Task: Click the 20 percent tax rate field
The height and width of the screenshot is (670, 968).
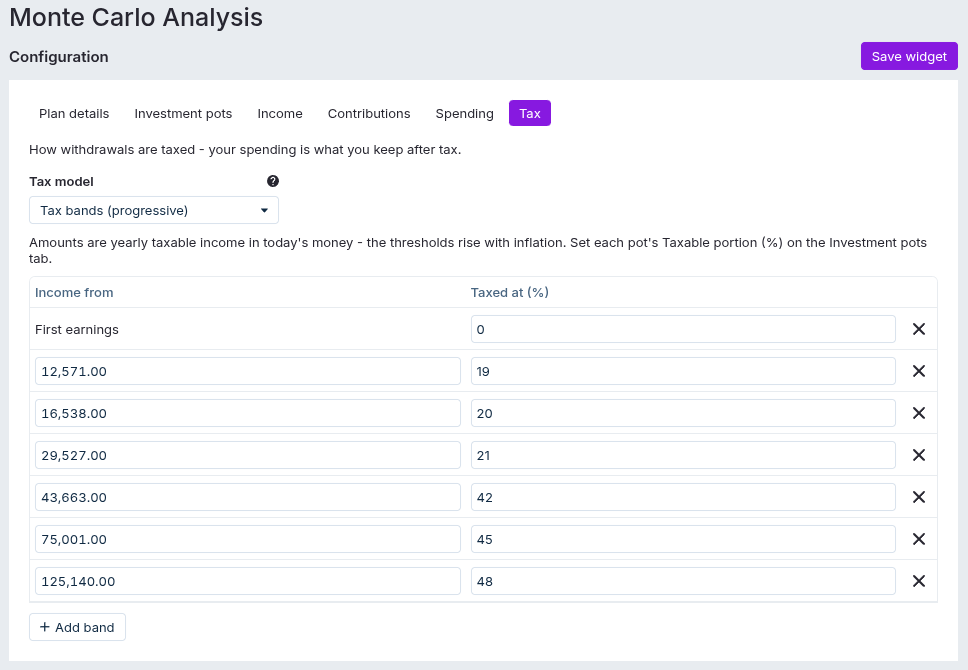Action: (x=683, y=413)
